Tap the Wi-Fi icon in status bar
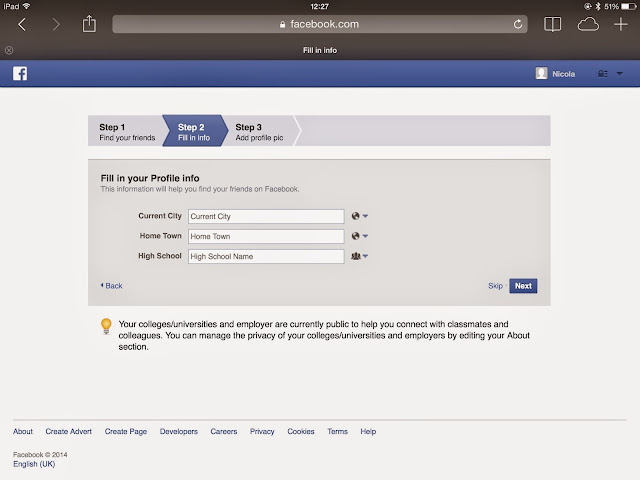This screenshot has height=480, width=640. (x=27, y=6)
